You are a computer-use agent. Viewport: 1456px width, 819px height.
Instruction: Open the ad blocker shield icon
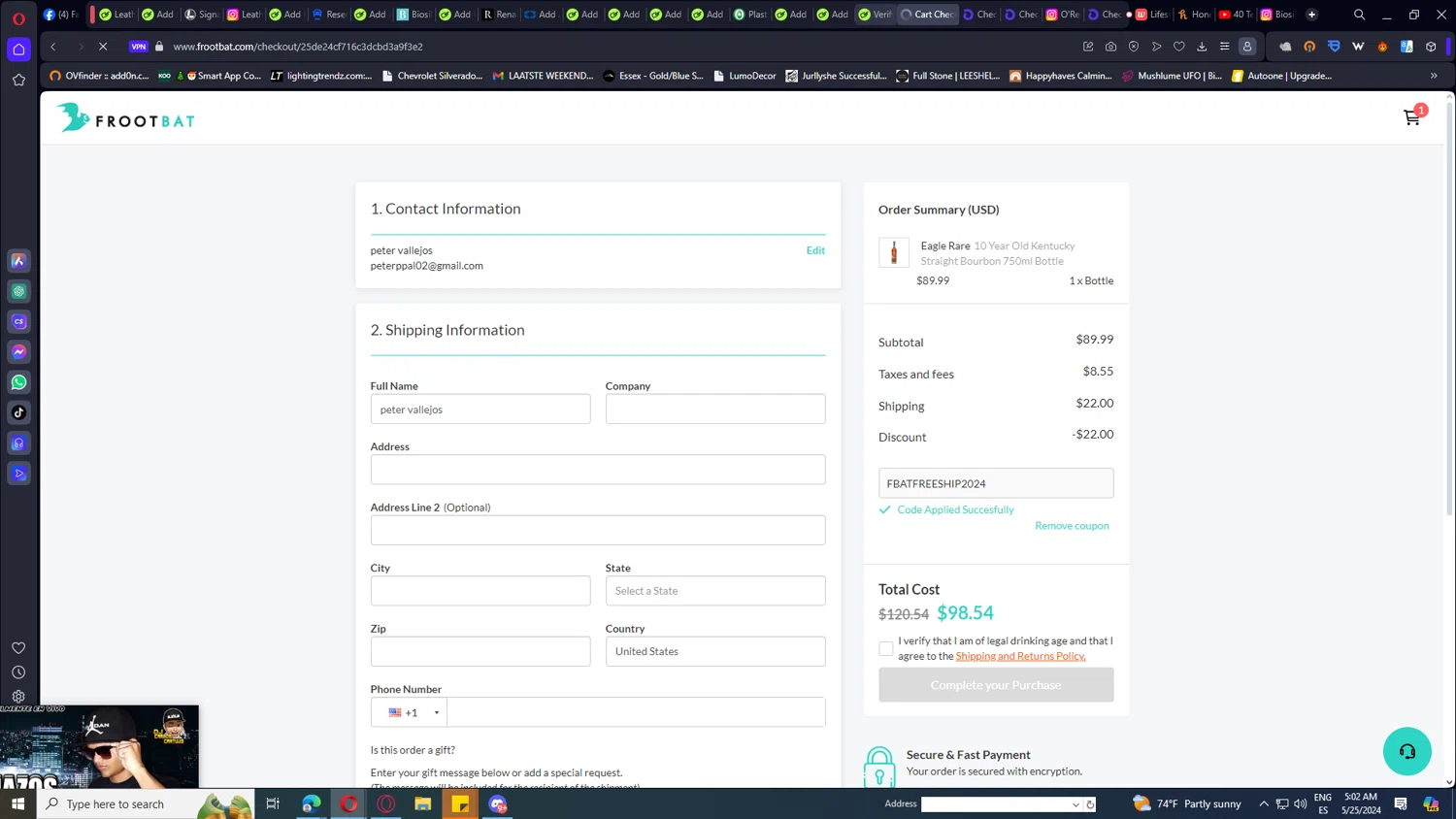pos(1134,47)
